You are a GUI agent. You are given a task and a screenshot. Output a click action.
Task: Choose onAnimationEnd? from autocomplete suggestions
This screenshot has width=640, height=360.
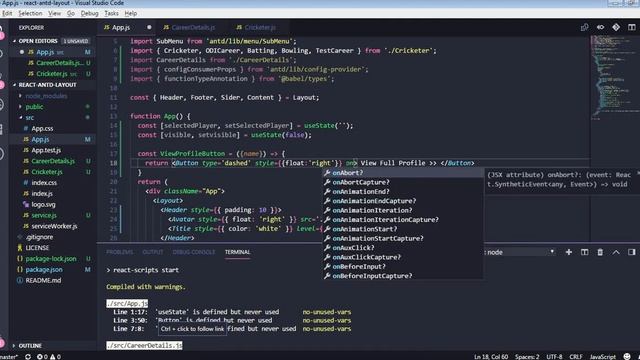pyautogui.click(x=403, y=191)
